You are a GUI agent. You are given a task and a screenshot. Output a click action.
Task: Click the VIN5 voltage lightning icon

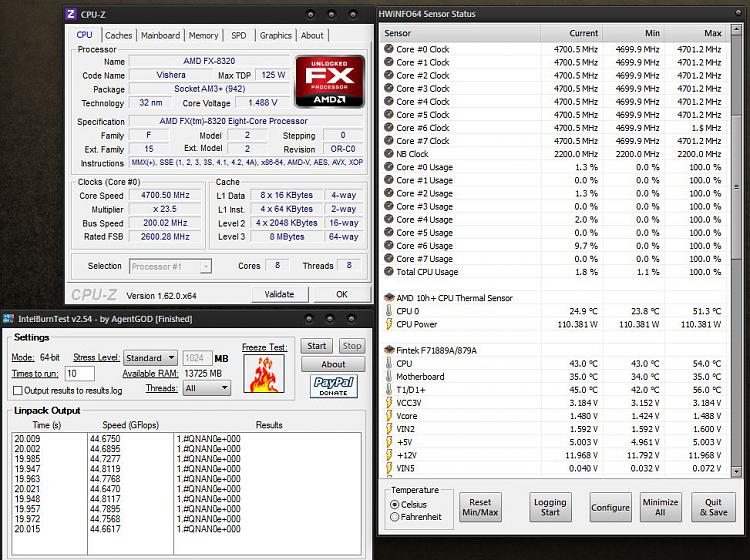pyautogui.click(x=389, y=468)
